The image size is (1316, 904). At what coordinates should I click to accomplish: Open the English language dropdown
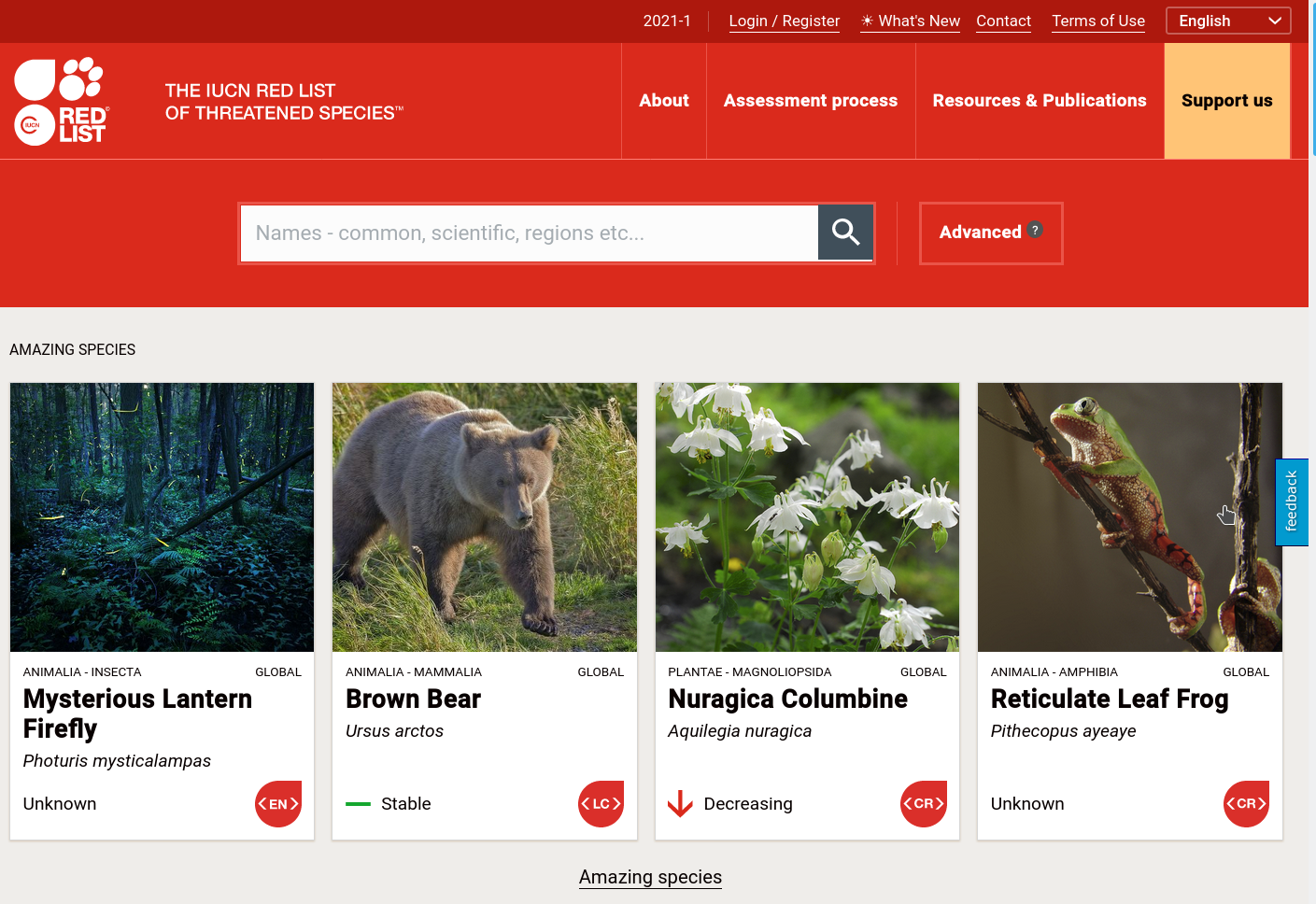[x=1228, y=21]
